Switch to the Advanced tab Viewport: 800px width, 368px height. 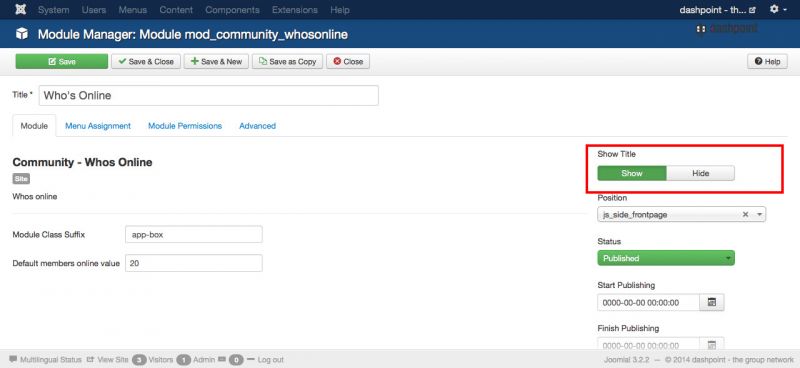[258, 126]
